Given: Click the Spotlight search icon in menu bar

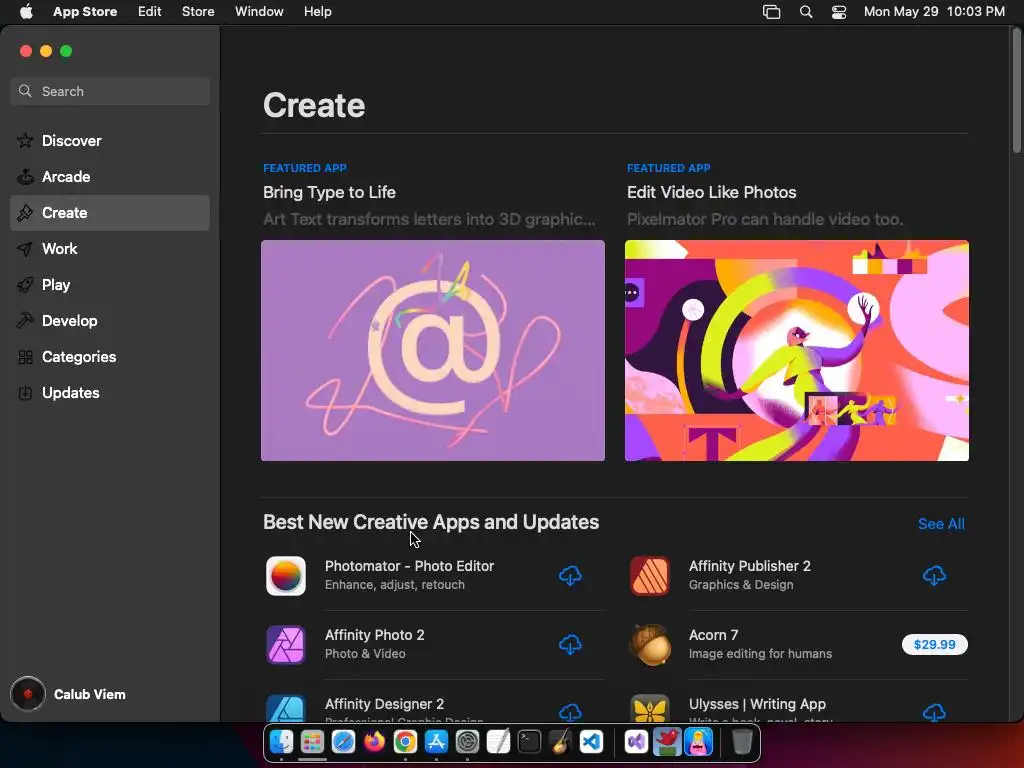Looking at the screenshot, I should 806,12.
